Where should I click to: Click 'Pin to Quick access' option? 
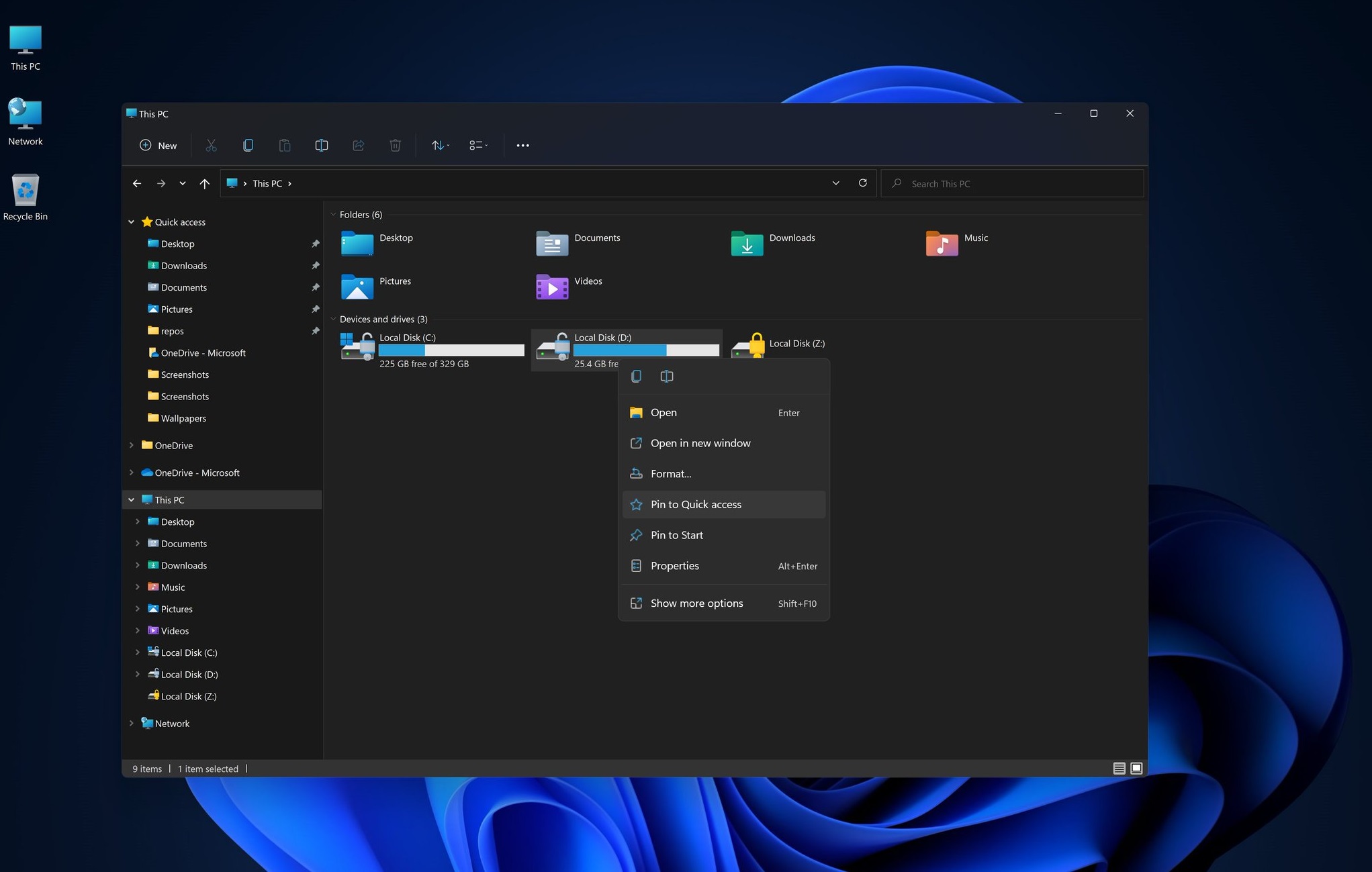click(696, 503)
